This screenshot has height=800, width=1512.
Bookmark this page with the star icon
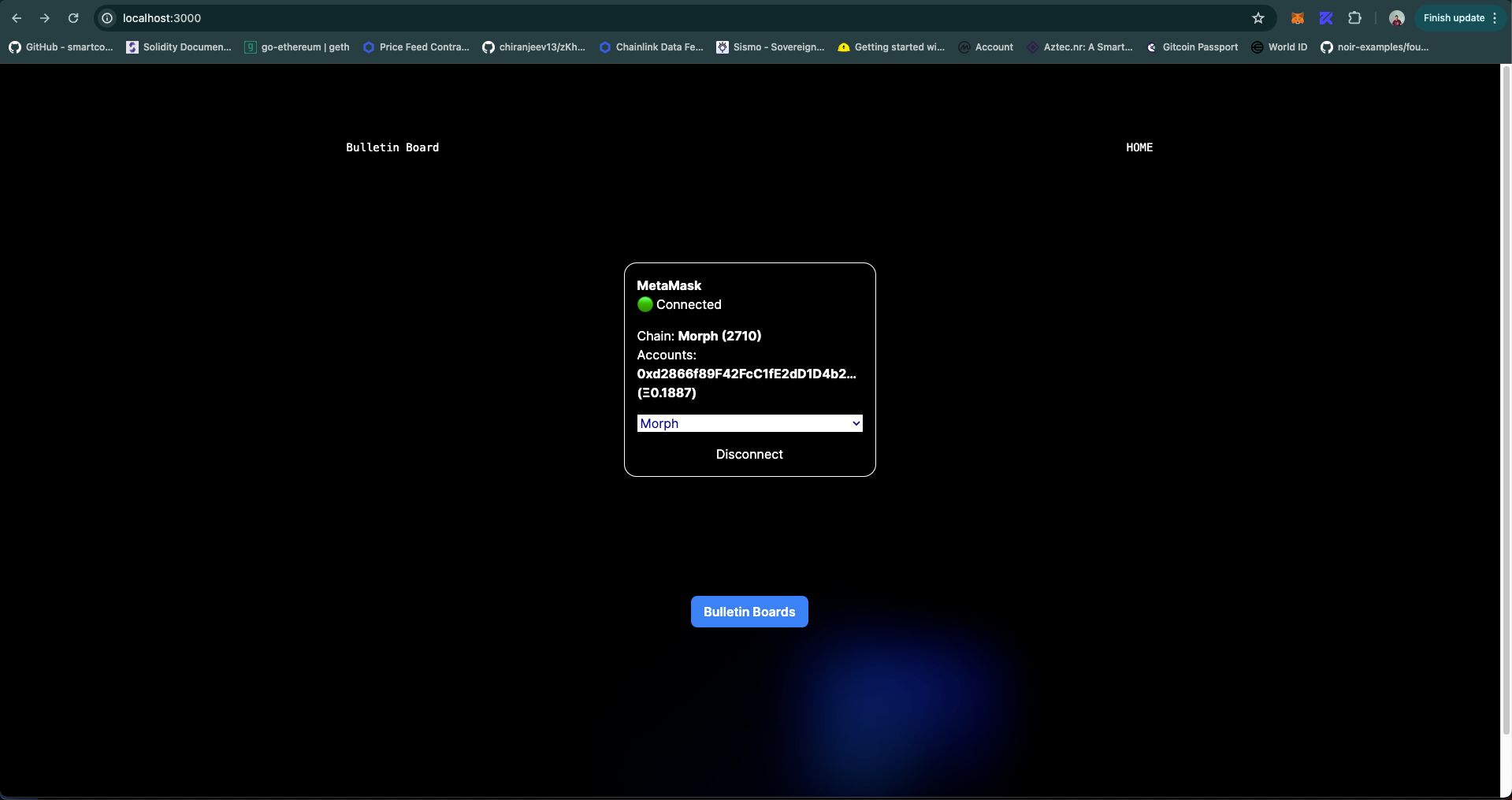pos(1258,18)
